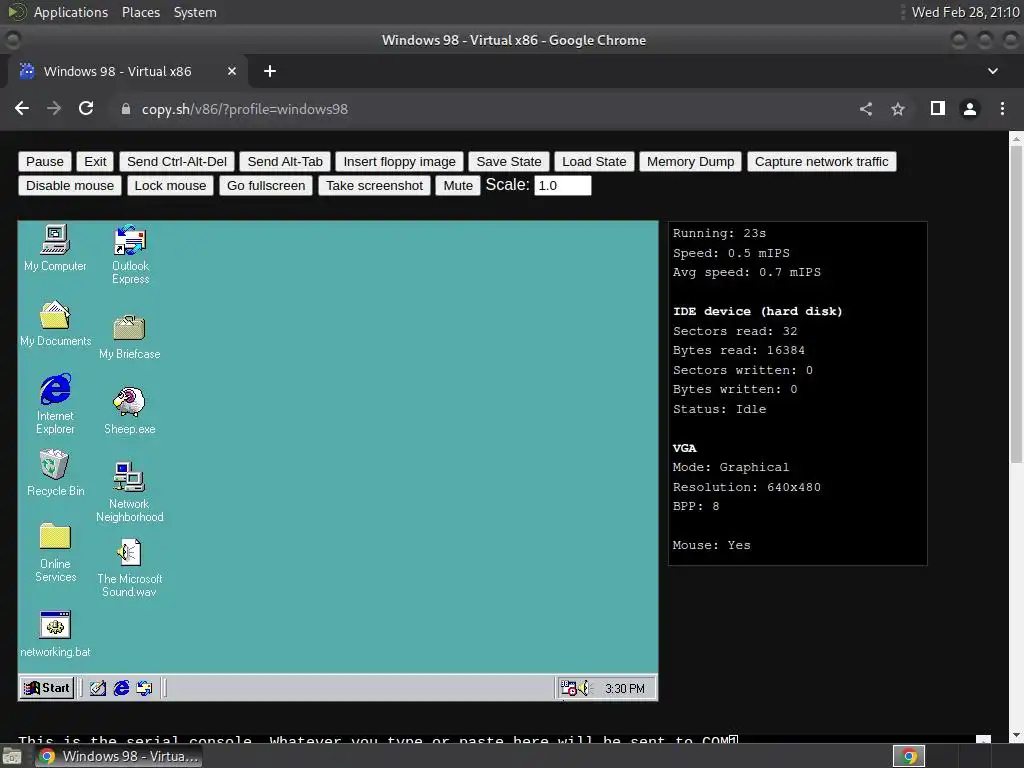The height and width of the screenshot is (768, 1024).
Task: Launch Outlook Express from quick launch bar
Action: tap(144, 688)
